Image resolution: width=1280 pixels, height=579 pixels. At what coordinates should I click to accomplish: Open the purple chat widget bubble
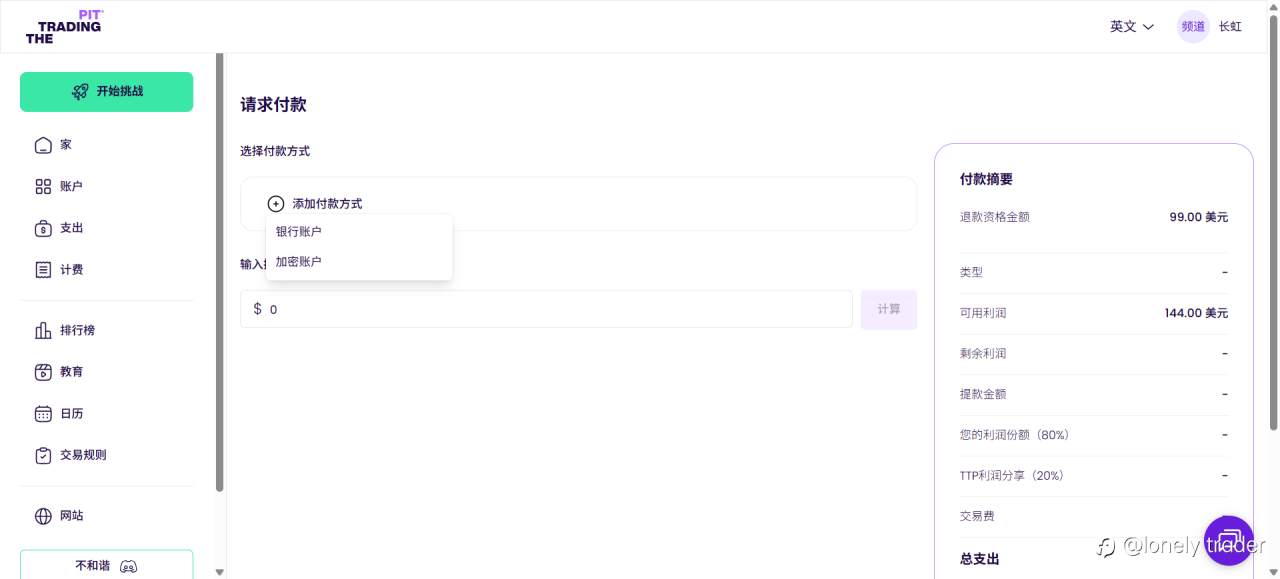coord(1229,541)
